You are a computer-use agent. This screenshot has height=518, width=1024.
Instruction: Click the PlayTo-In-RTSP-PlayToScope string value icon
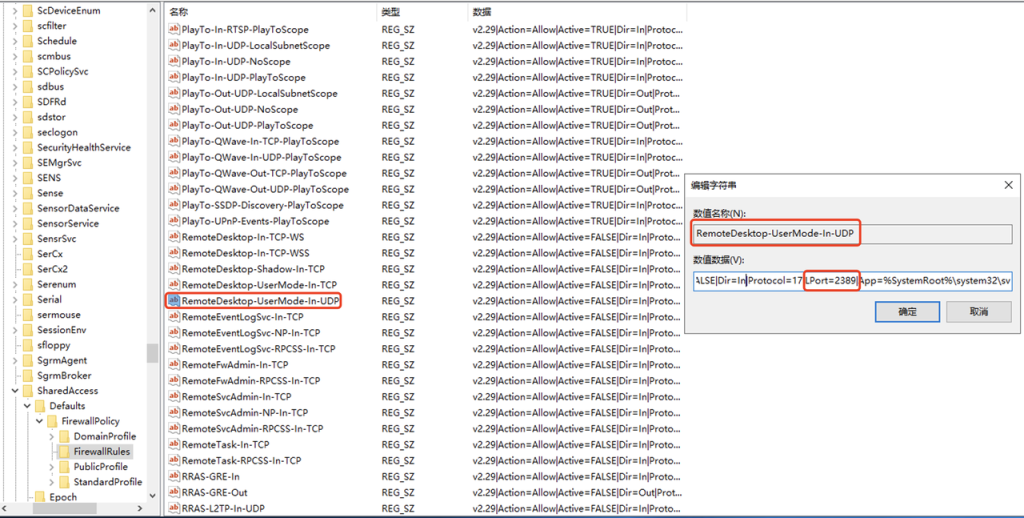click(174, 30)
